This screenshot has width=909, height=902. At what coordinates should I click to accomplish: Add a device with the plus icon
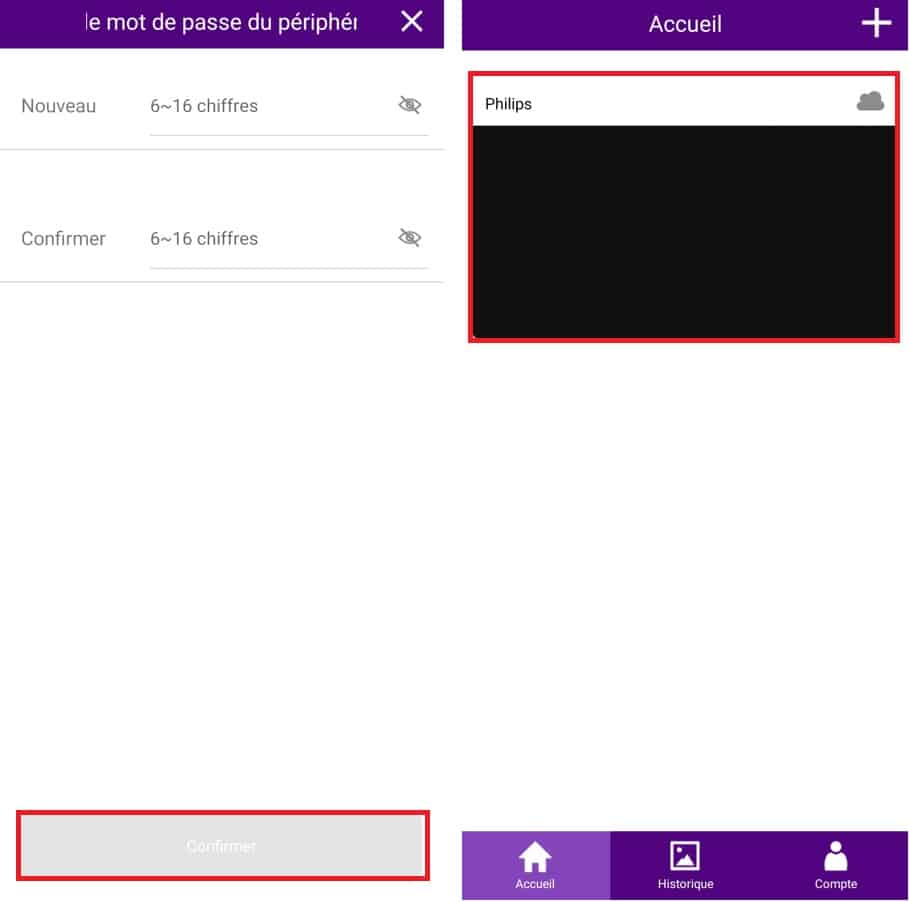[876, 23]
